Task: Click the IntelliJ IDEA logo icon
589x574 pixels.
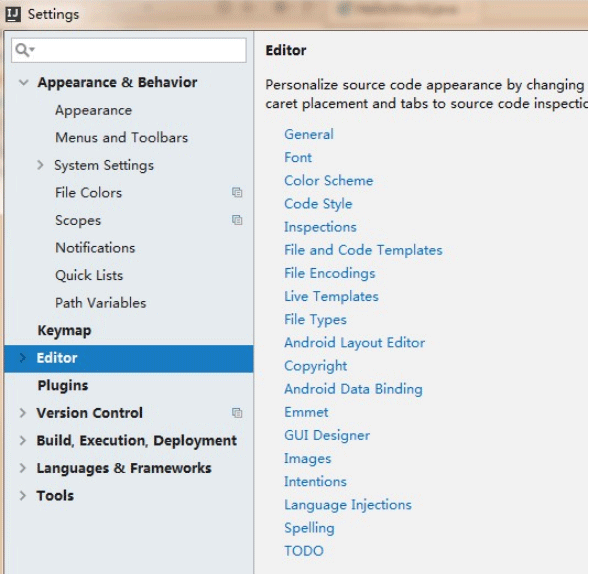Action: pos(13,14)
